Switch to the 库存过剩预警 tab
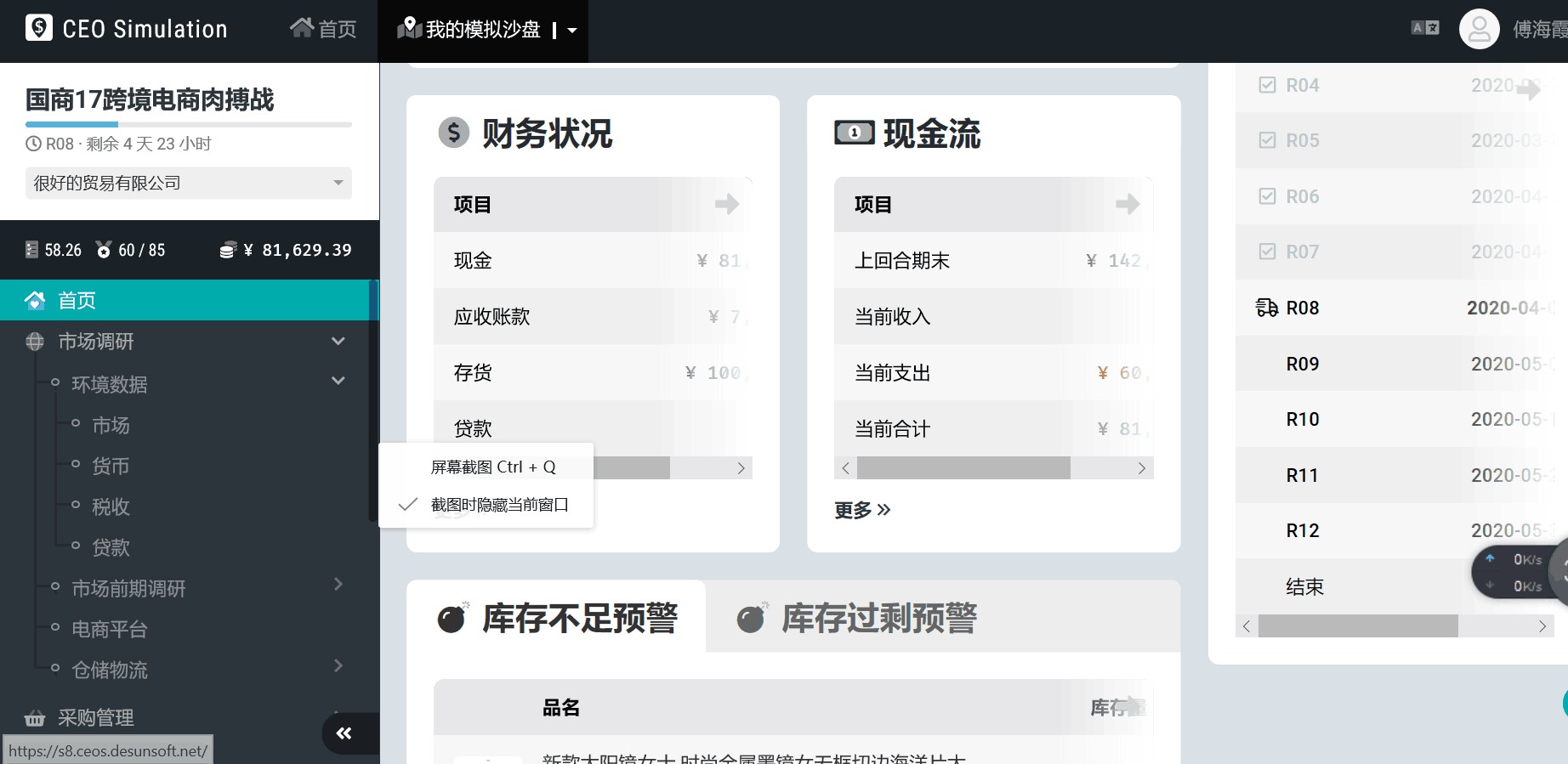Screen dimensions: 1568x764 pyautogui.click(x=878, y=618)
